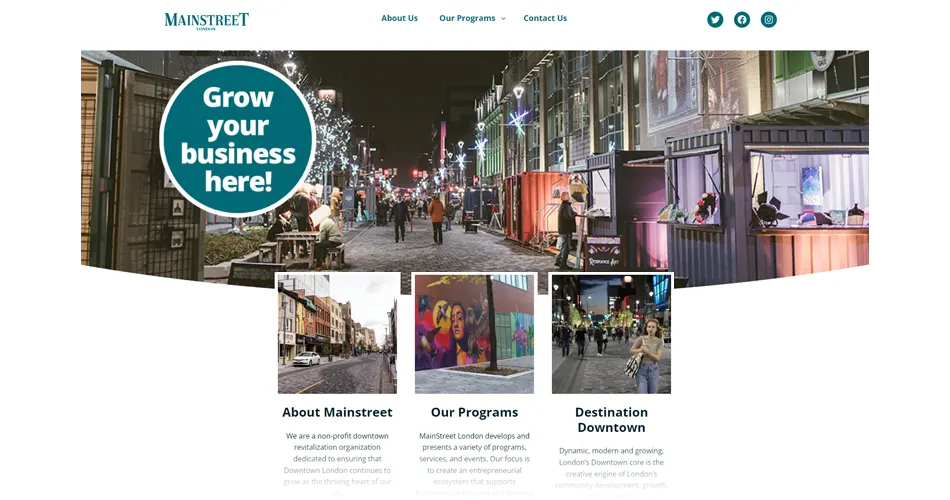Expand the Our Programs dropdown chevron

pos(503,19)
